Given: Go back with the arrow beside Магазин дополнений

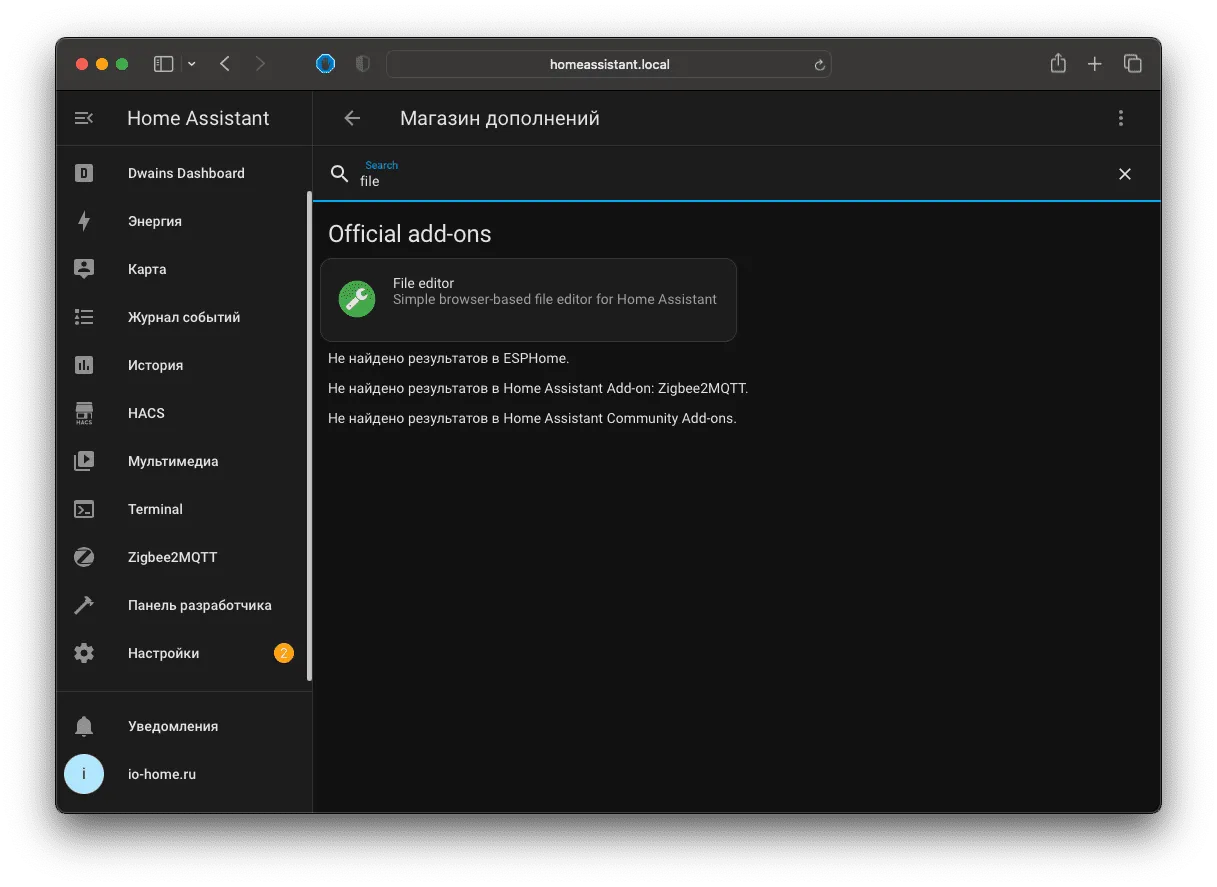Looking at the screenshot, I should [x=352, y=118].
